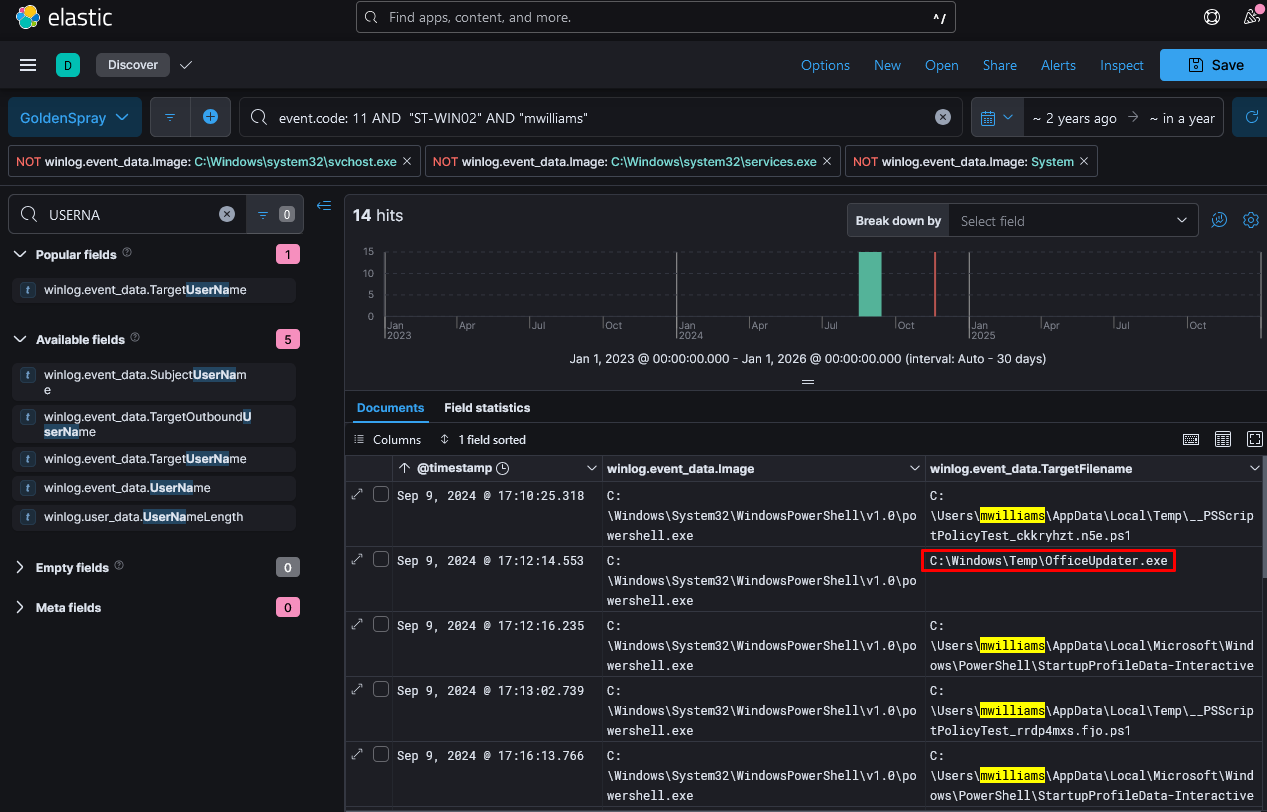Open the Options menu
1267x812 pixels.
click(825, 65)
